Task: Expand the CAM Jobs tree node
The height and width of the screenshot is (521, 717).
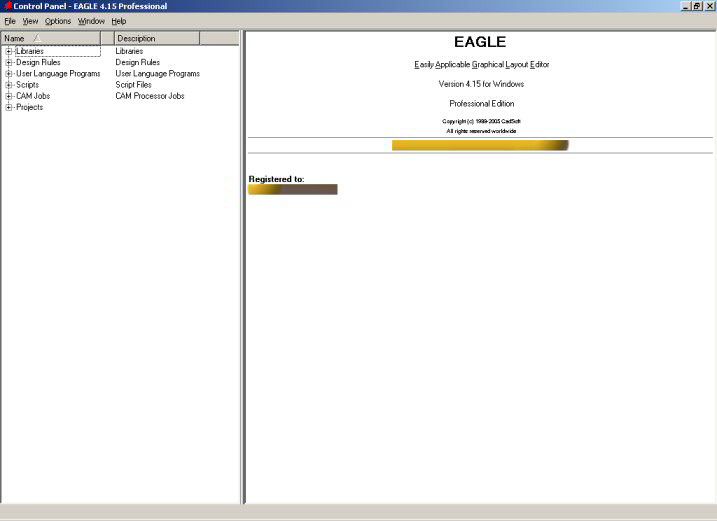Action: [9, 96]
